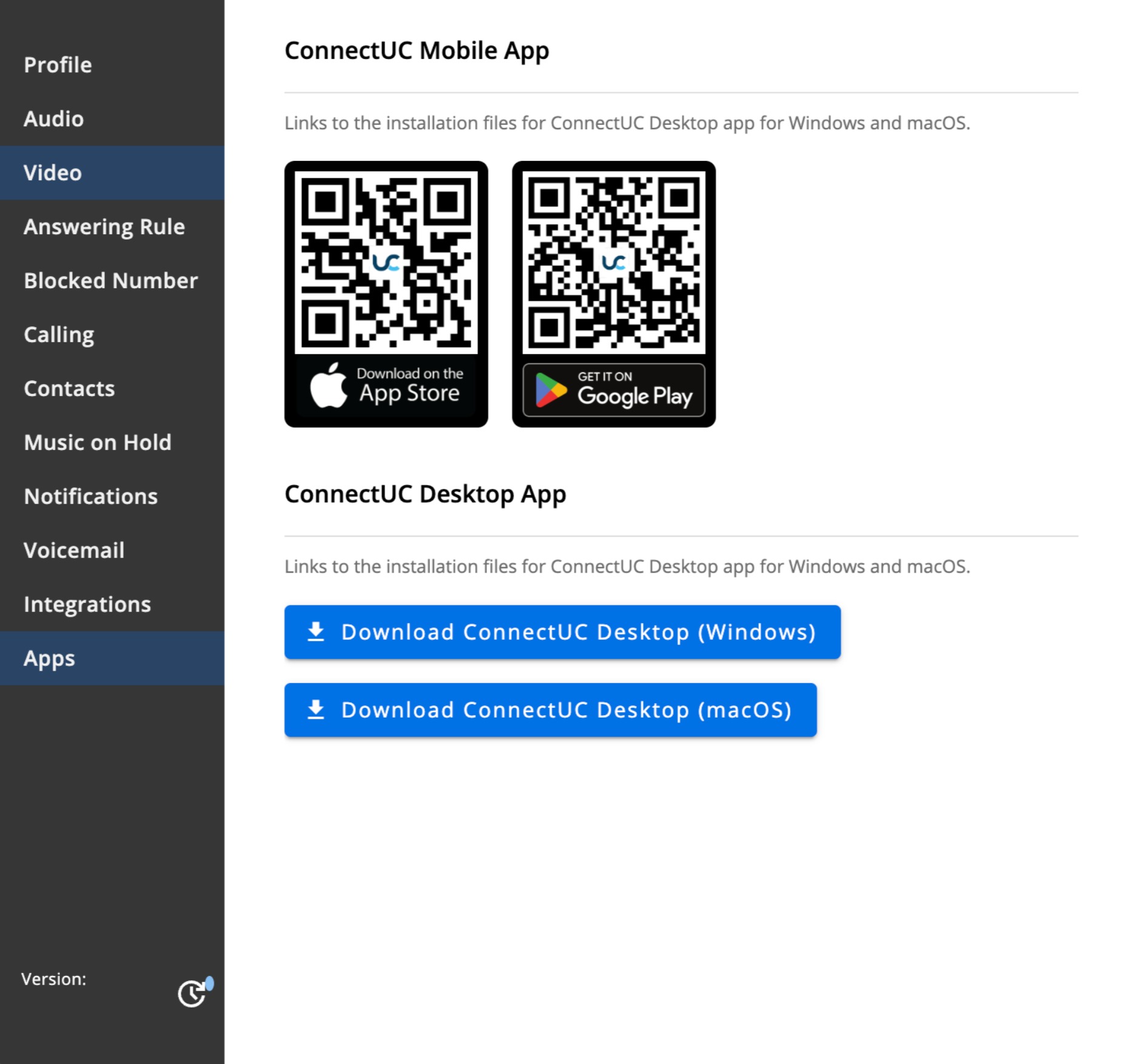
Task: Click the description under ConnectUC Mobile App
Action: (627, 123)
